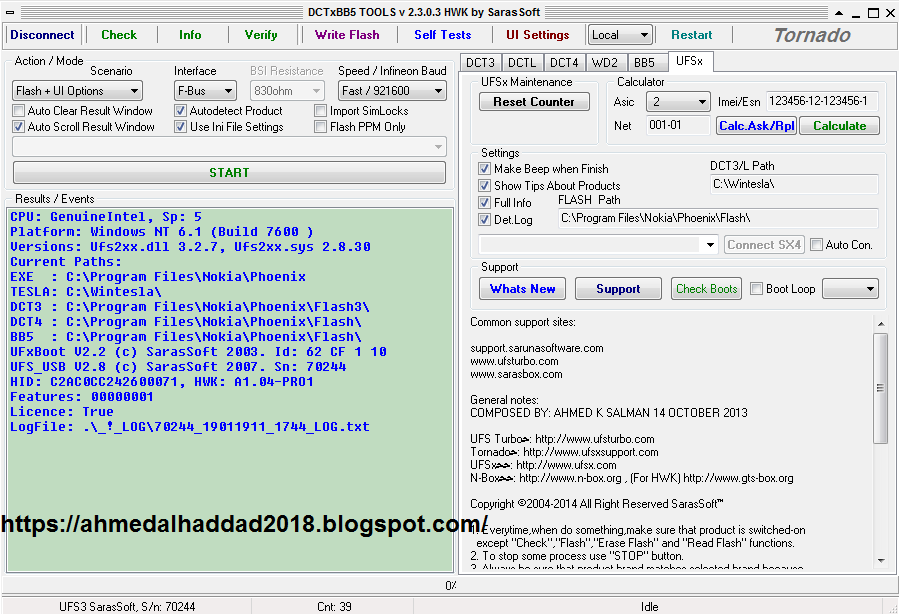The image size is (899, 615).
Task: Click www.ufsturbo.com in support sites
Action: tap(514, 361)
